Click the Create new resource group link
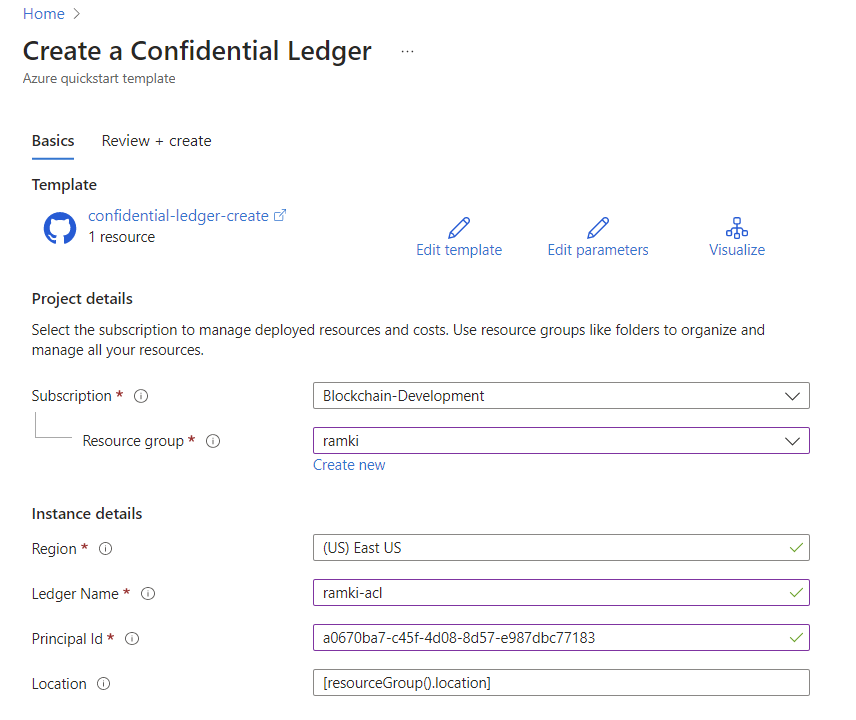Viewport: 856px width, 720px height. [x=349, y=465]
